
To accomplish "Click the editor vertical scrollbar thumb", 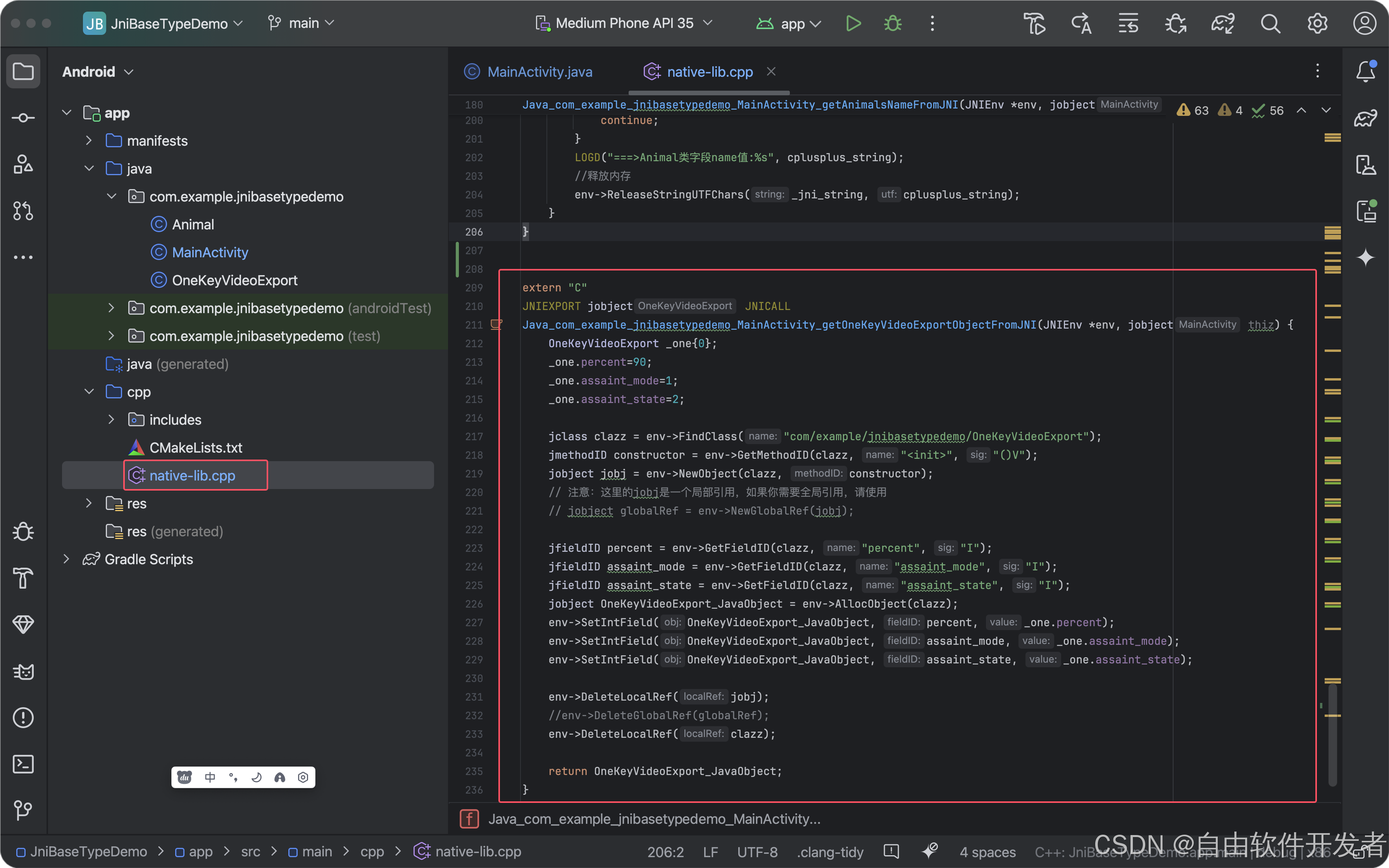I will [1333, 735].
